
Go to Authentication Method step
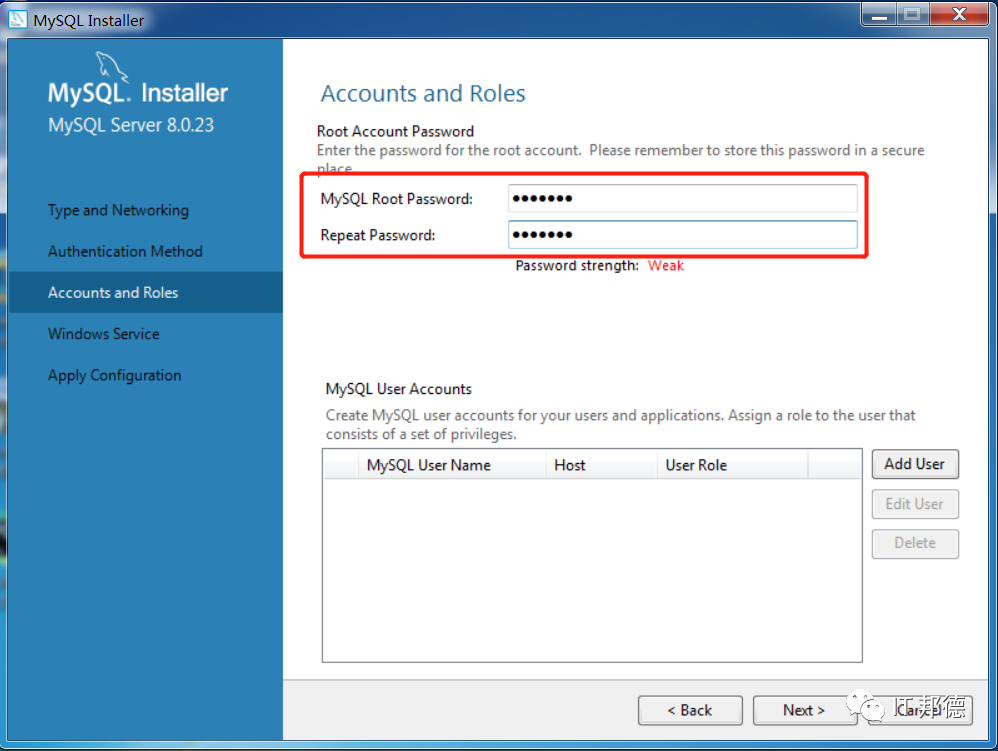(x=125, y=251)
